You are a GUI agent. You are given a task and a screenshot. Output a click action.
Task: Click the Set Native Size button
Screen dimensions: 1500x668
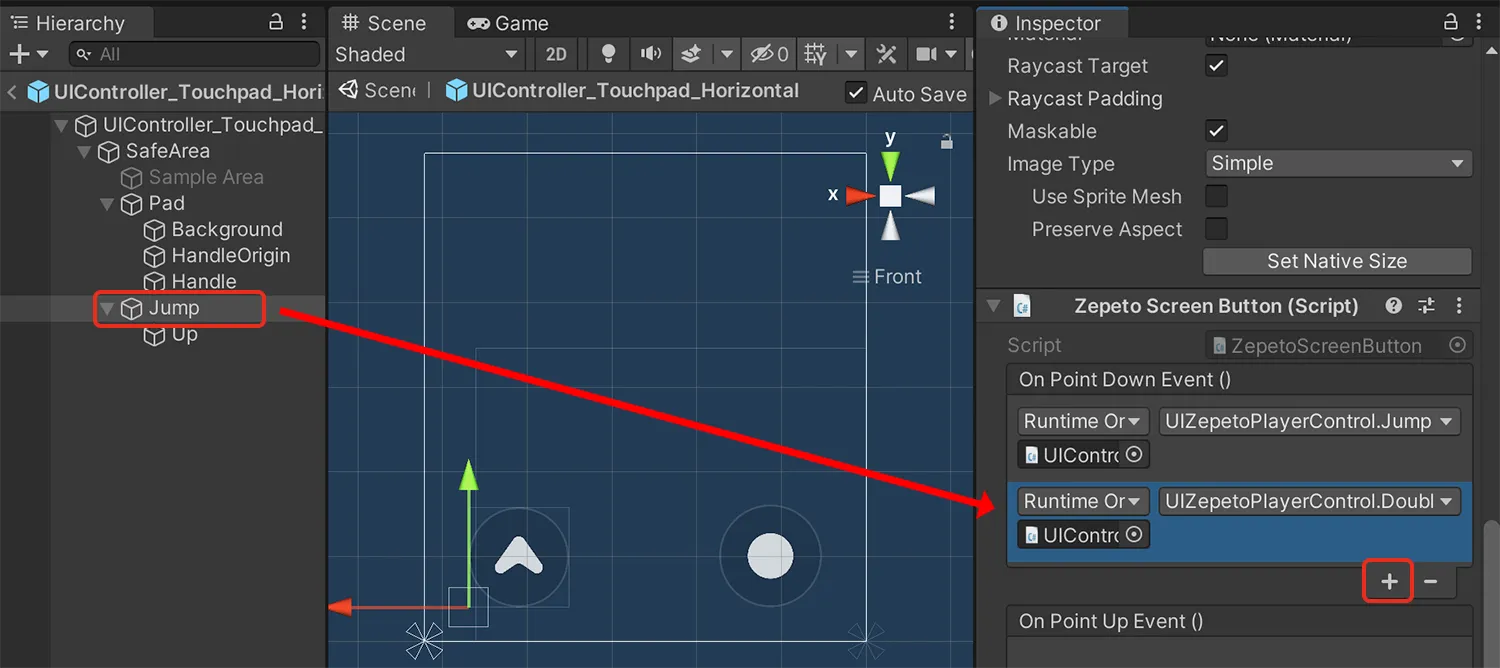(x=1337, y=261)
